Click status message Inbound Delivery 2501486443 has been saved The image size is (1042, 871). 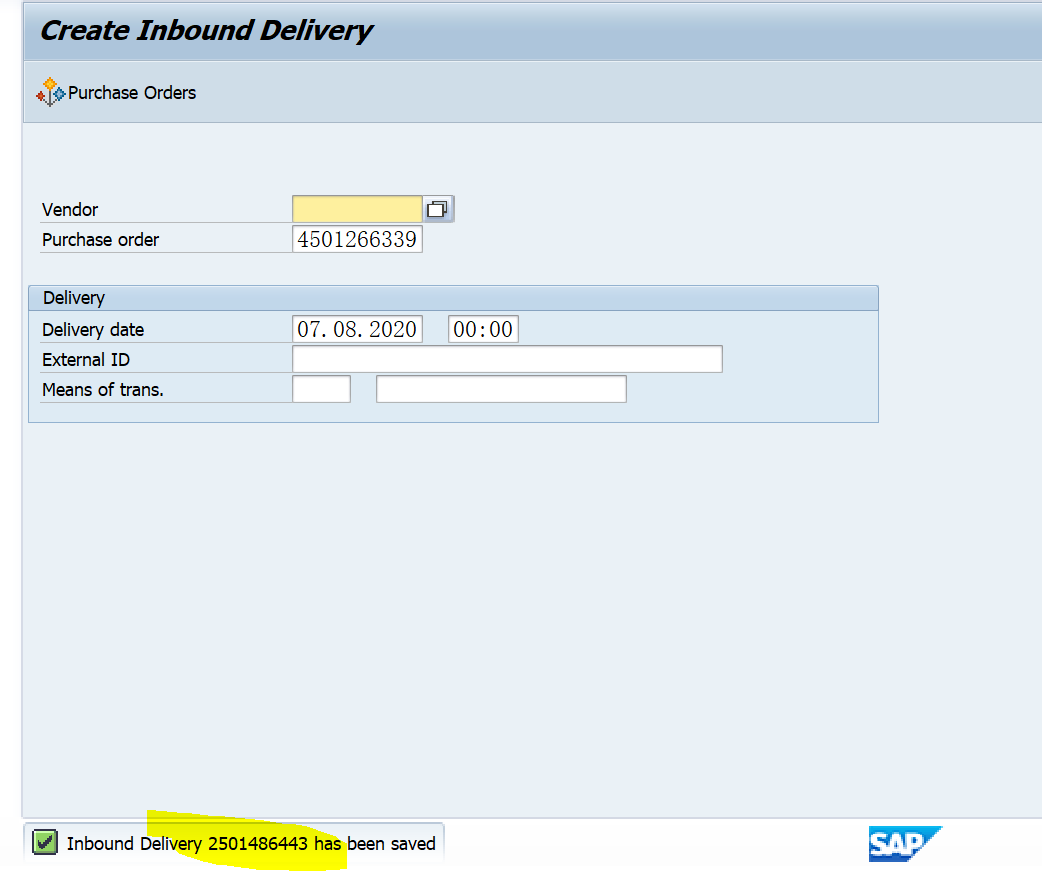(x=251, y=844)
